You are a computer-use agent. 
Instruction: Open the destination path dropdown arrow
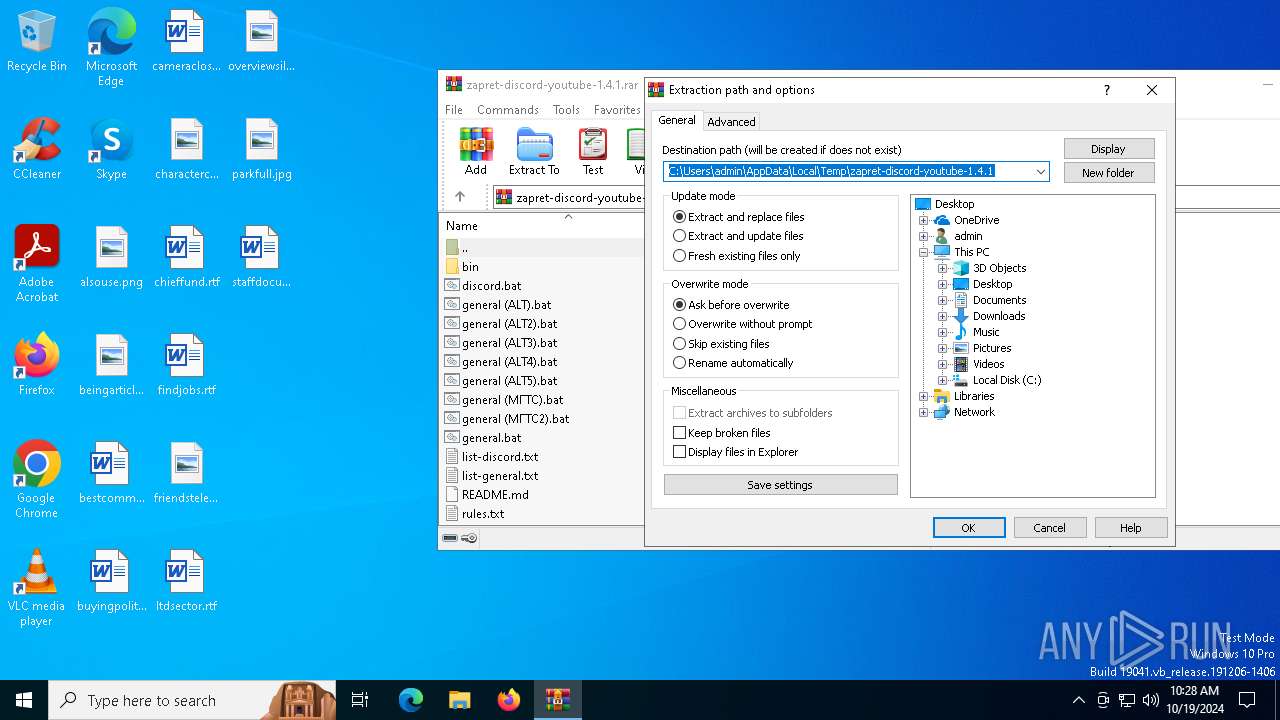[1040, 171]
